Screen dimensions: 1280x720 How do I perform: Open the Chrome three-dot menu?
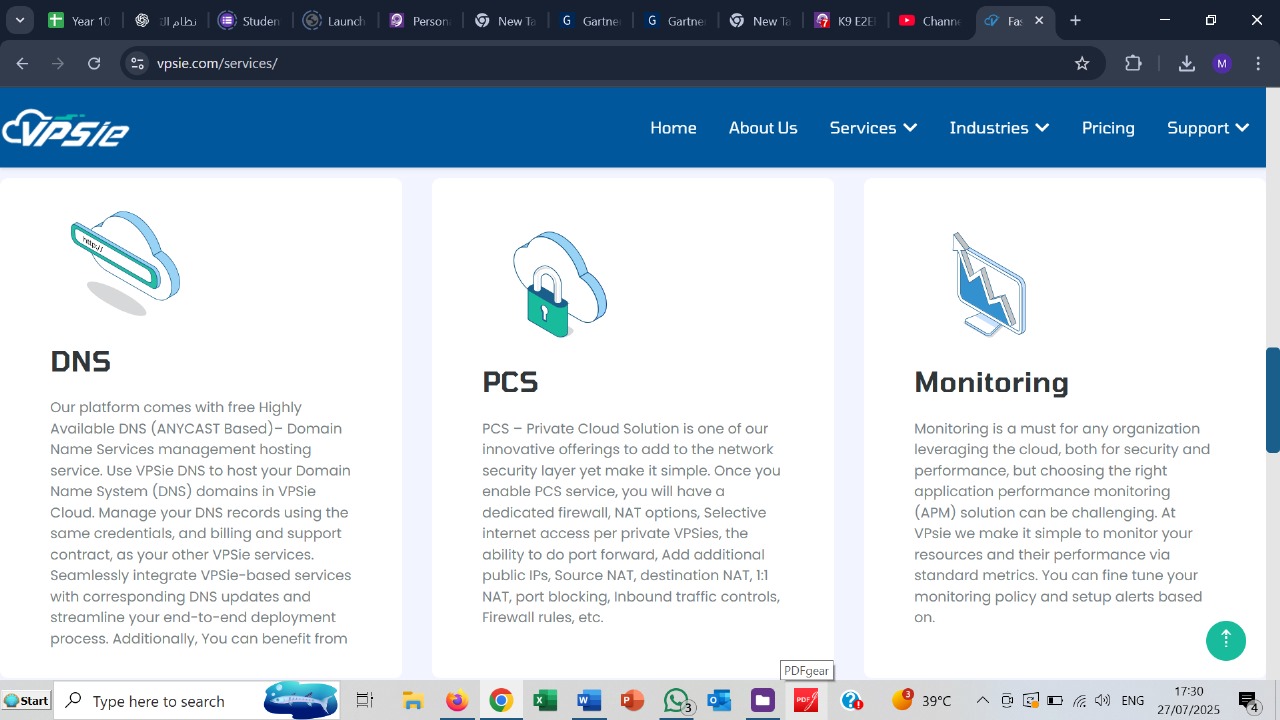[1258, 63]
